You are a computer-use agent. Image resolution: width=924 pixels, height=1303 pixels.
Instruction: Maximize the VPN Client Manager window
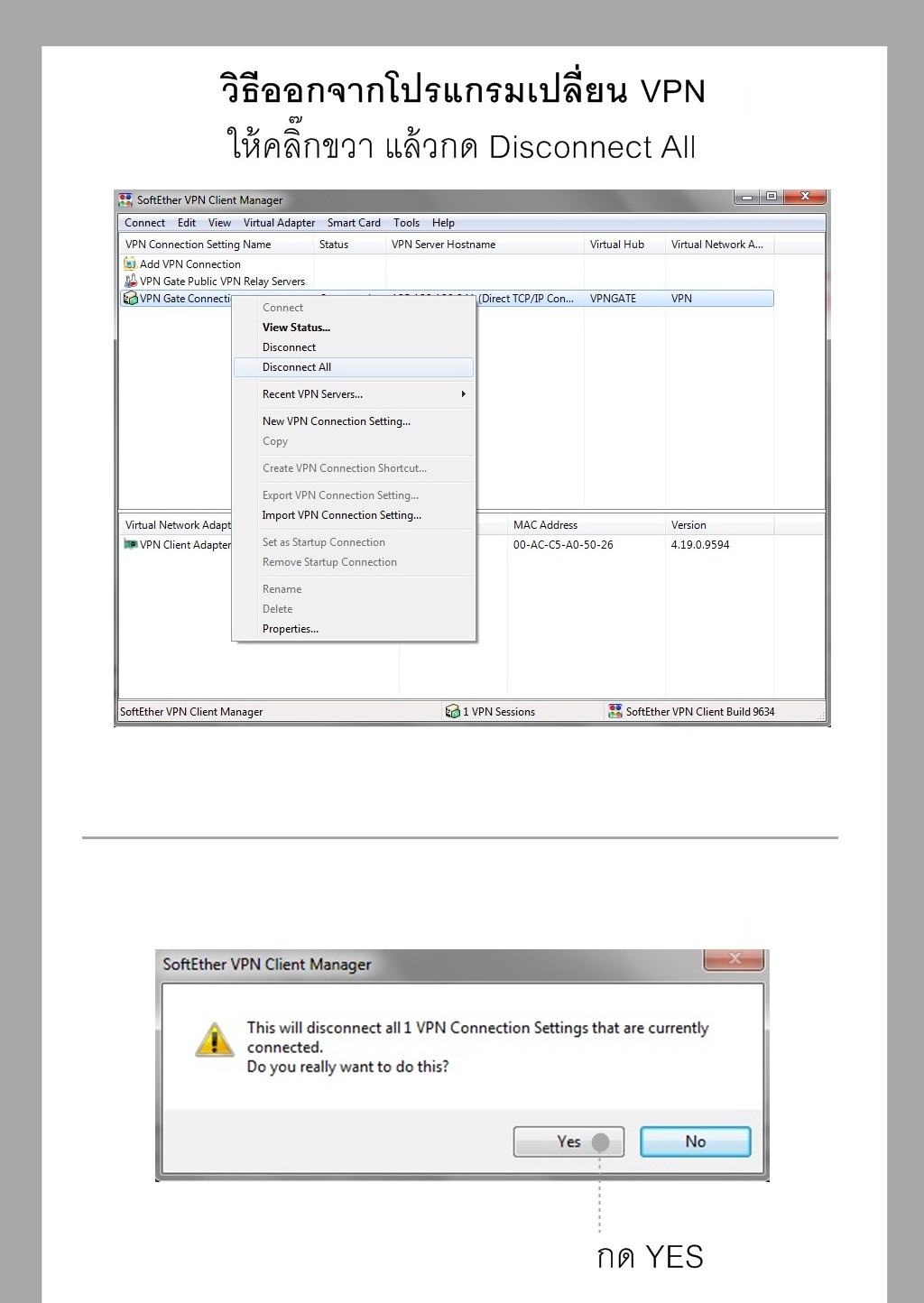pyautogui.click(x=772, y=197)
